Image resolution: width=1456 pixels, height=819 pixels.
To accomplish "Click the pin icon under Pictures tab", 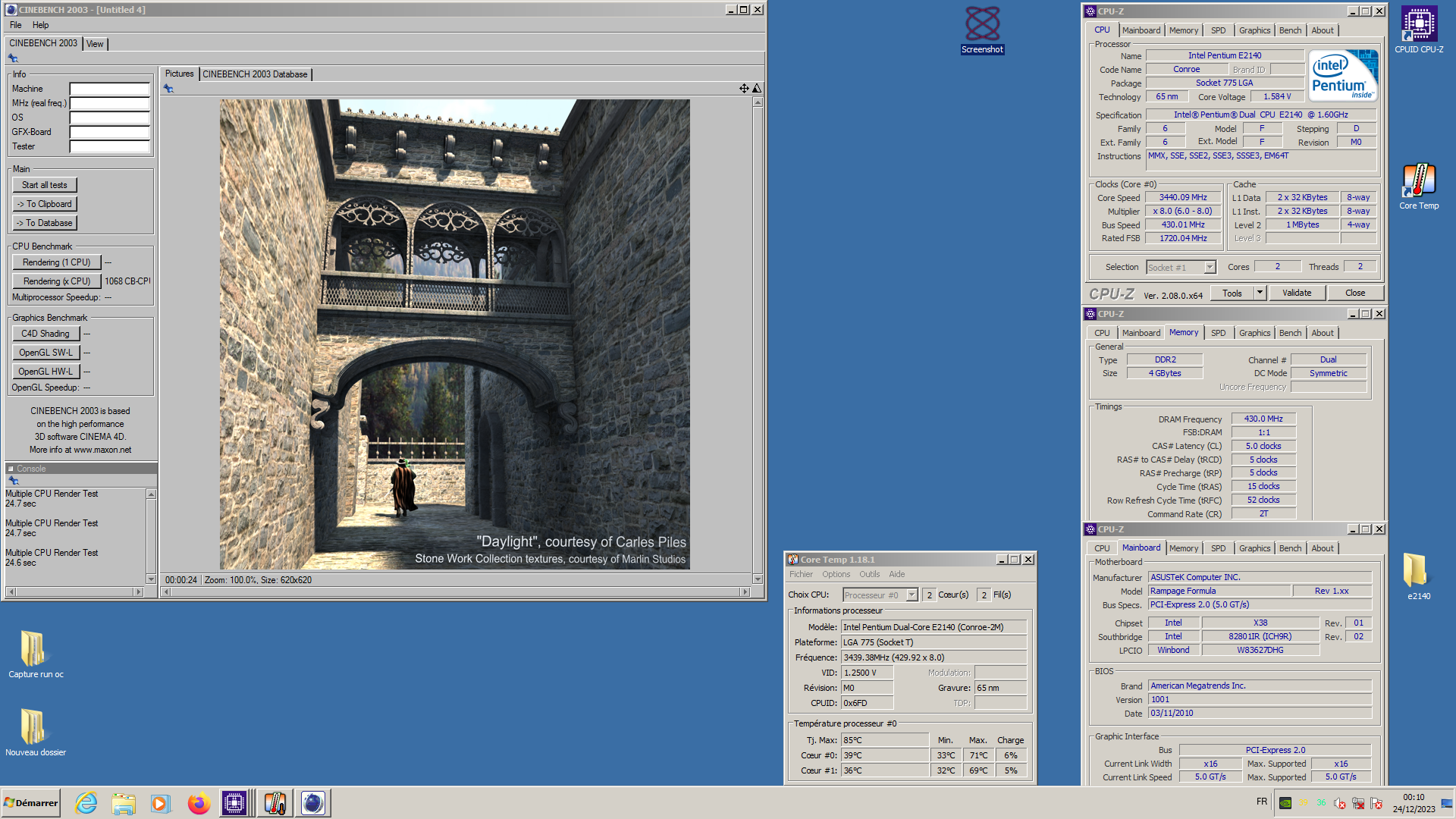I will [168, 89].
